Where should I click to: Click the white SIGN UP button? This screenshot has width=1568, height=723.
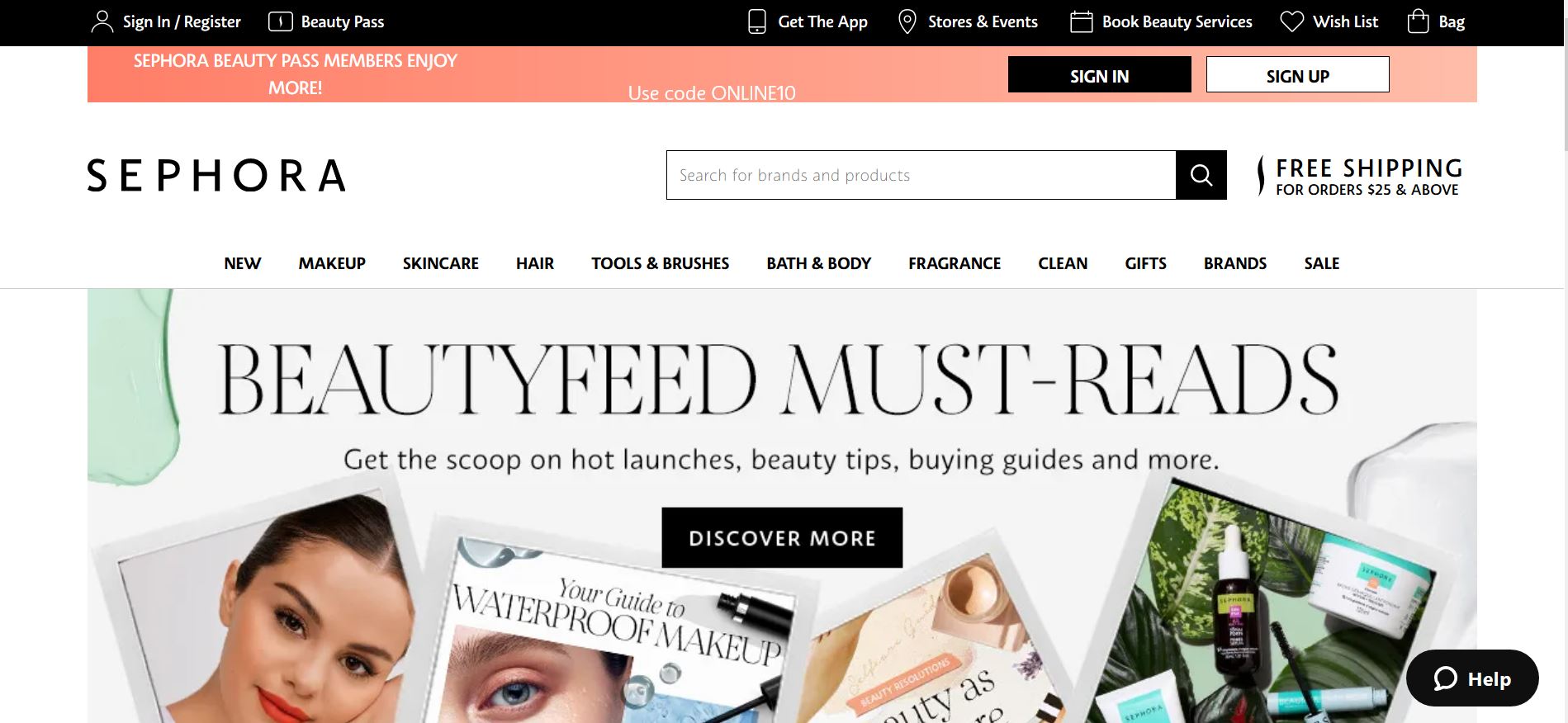[x=1298, y=75]
